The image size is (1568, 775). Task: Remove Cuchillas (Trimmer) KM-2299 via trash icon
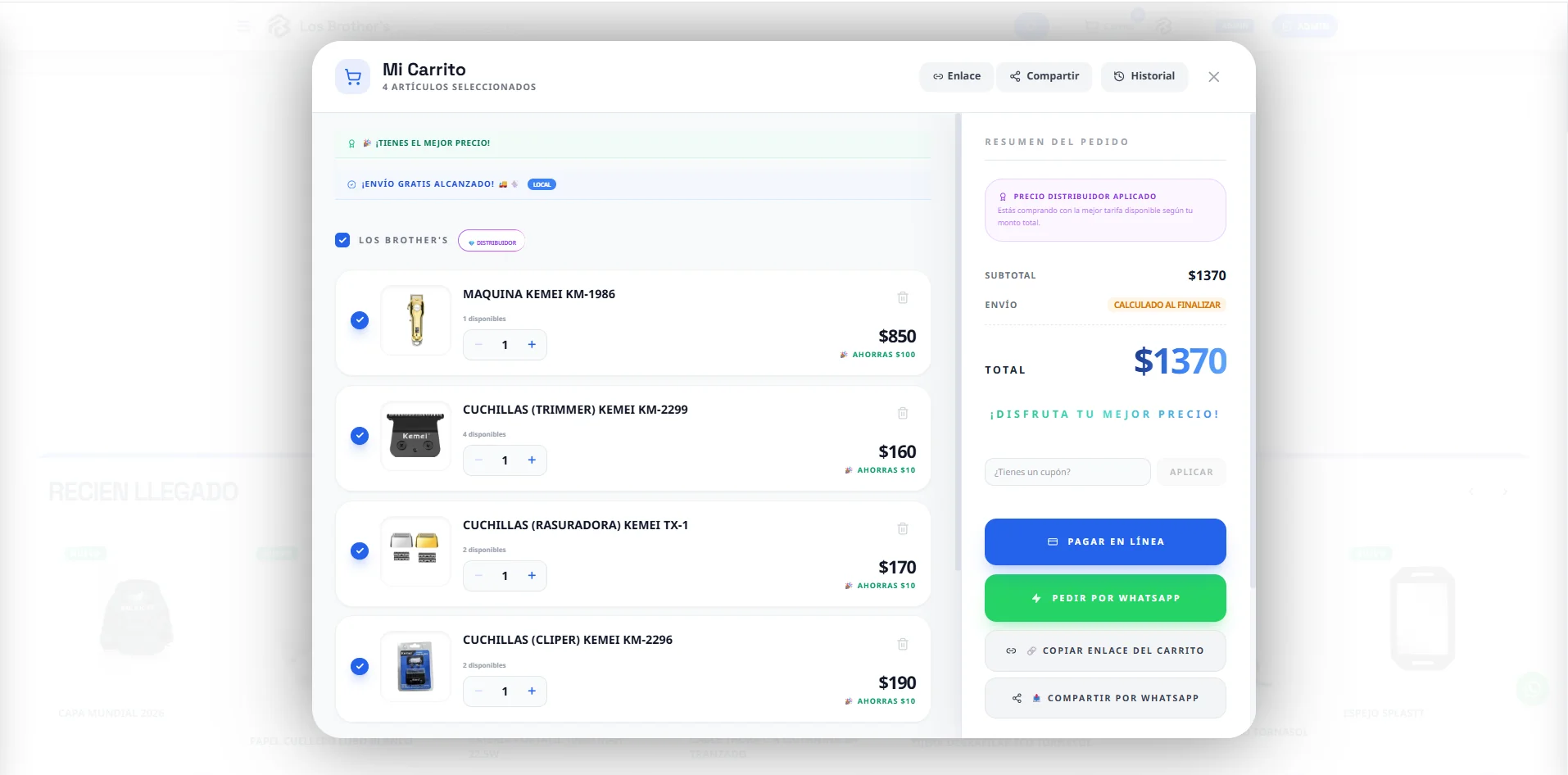pos(903,413)
